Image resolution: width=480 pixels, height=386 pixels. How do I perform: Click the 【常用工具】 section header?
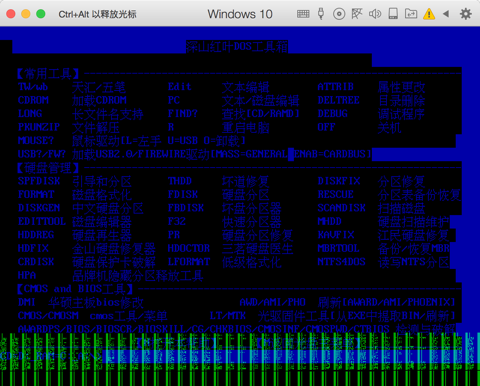[48, 74]
